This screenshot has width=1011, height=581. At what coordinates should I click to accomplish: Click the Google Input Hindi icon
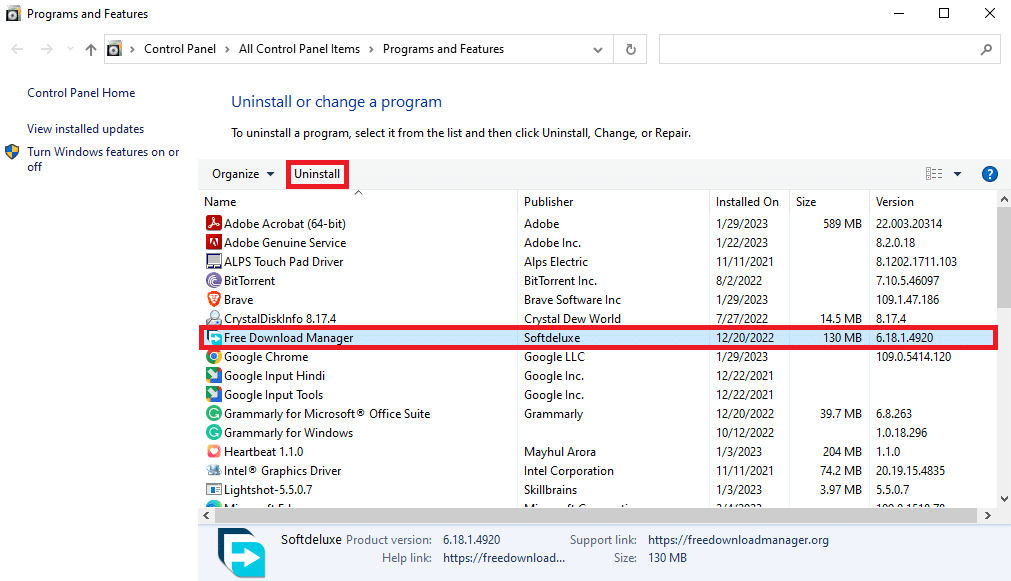[x=213, y=375]
